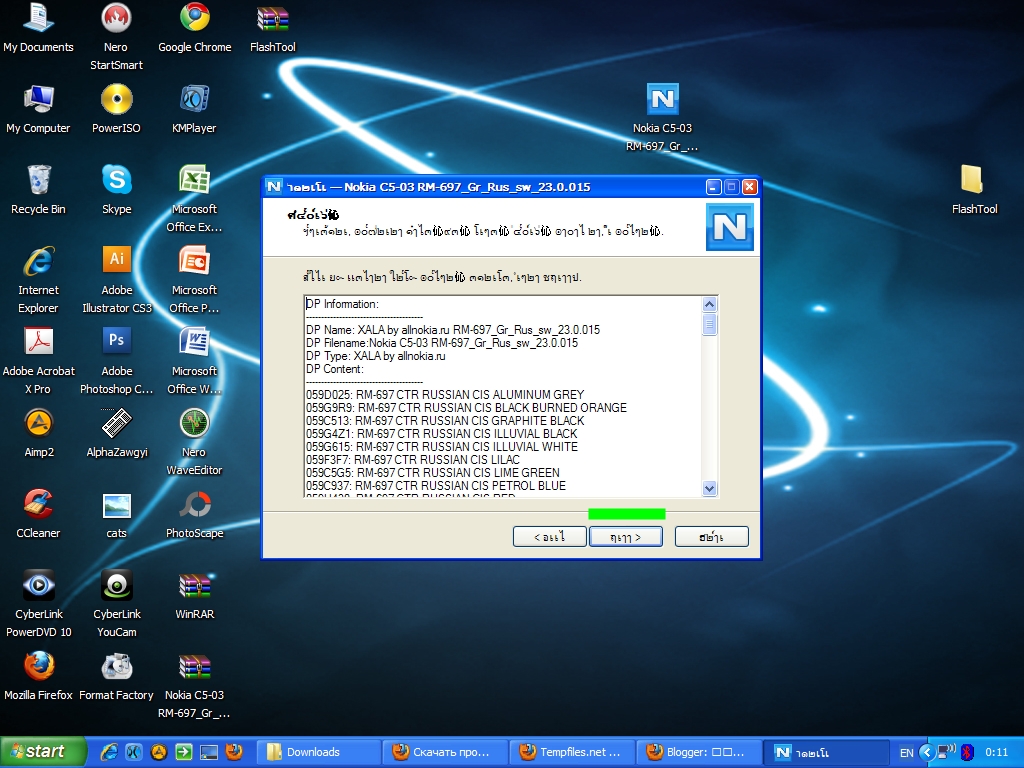
Task: Open WinRAR desktop shortcut
Action: click(194, 595)
